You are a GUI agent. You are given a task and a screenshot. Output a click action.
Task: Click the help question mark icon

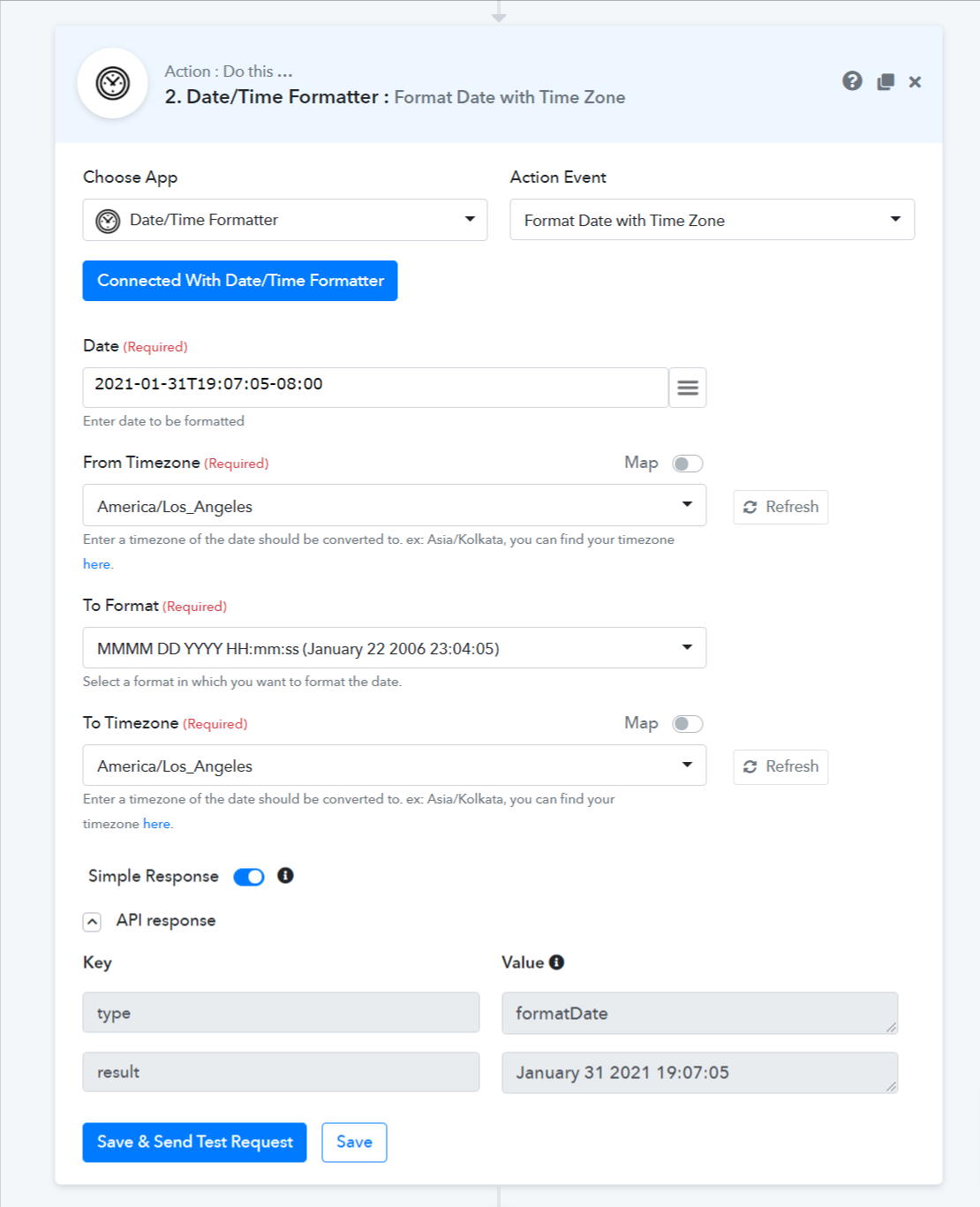[852, 81]
